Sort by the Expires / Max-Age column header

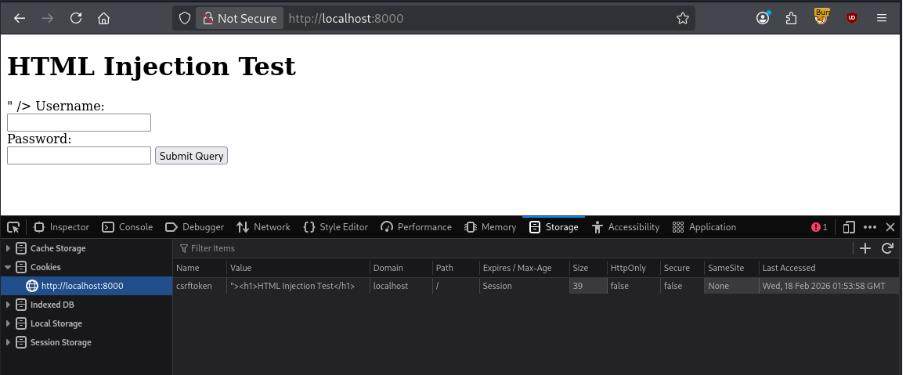(x=524, y=268)
